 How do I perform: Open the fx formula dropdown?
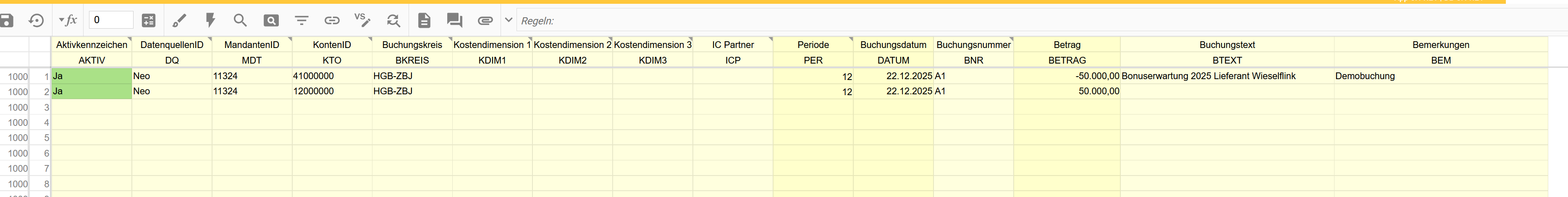(68, 21)
